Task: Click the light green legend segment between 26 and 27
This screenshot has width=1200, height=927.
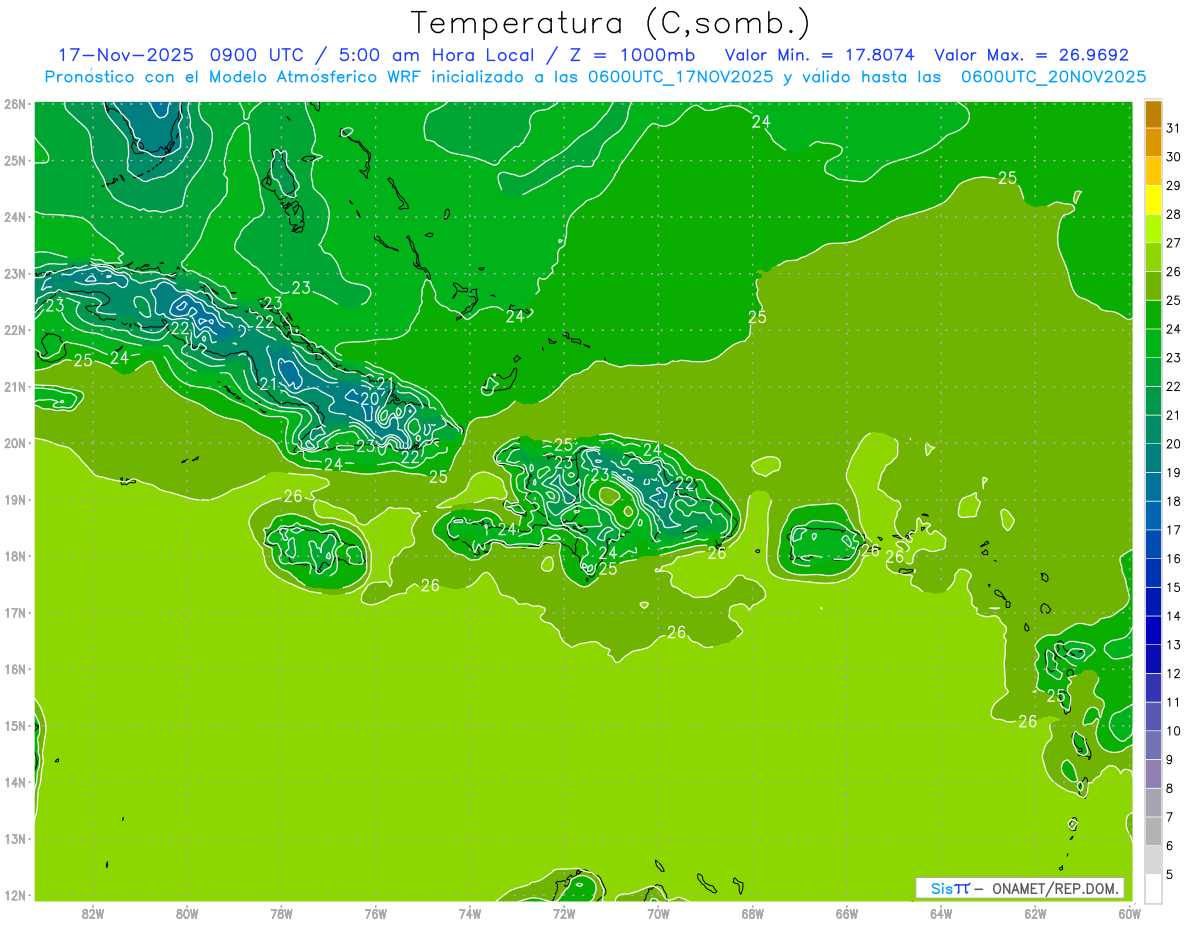Action: pos(1153,258)
